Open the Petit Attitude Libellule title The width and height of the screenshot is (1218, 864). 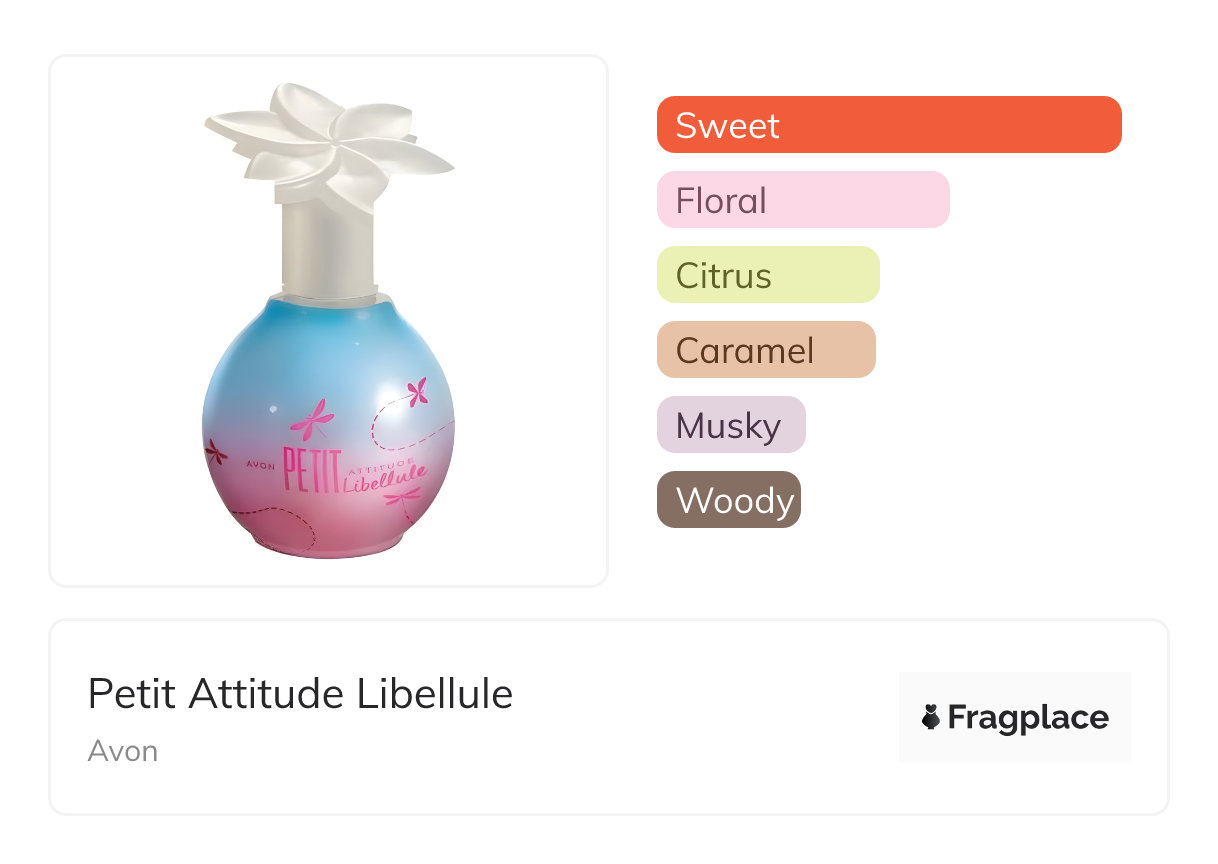(x=300, y=694)
